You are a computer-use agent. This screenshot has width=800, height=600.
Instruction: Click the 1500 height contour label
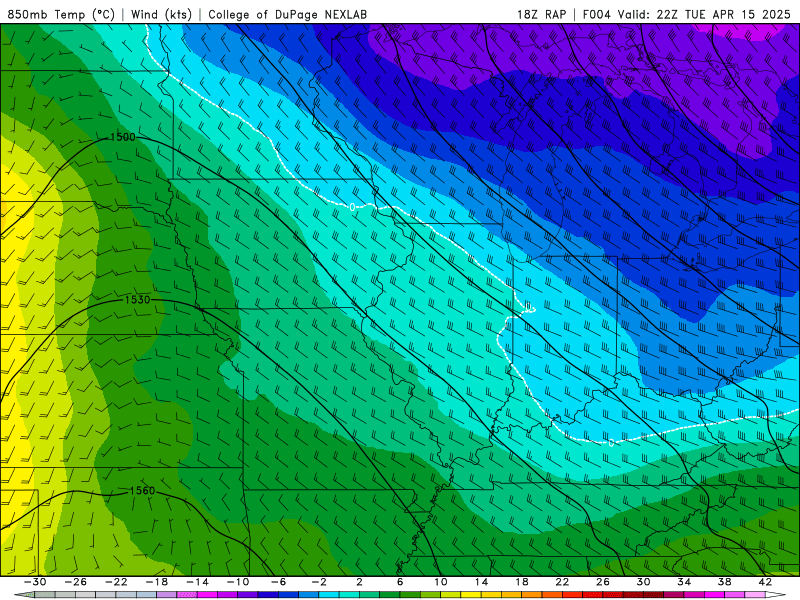coord(123,137)
